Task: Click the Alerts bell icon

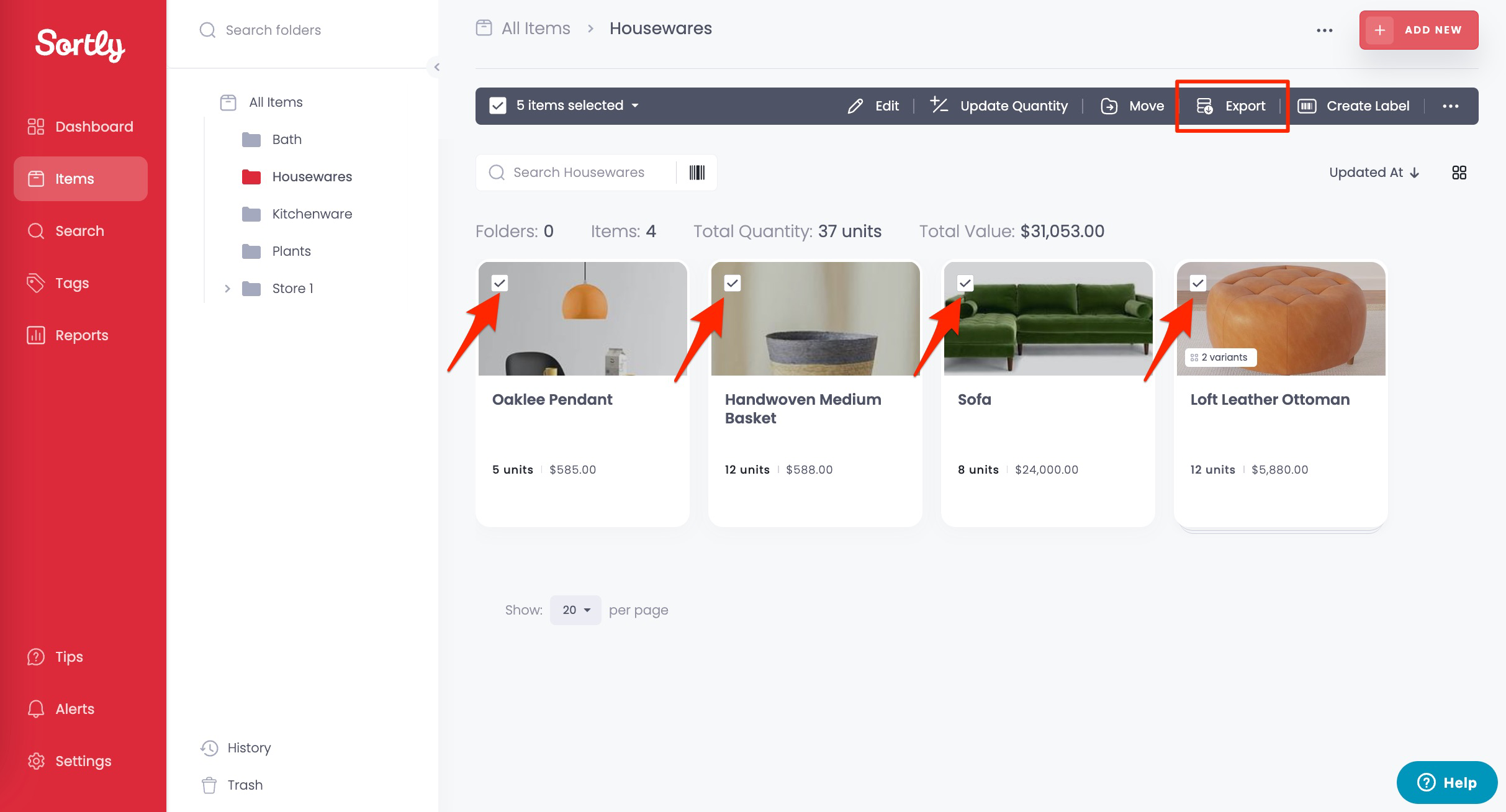Action: click(36, 709)
